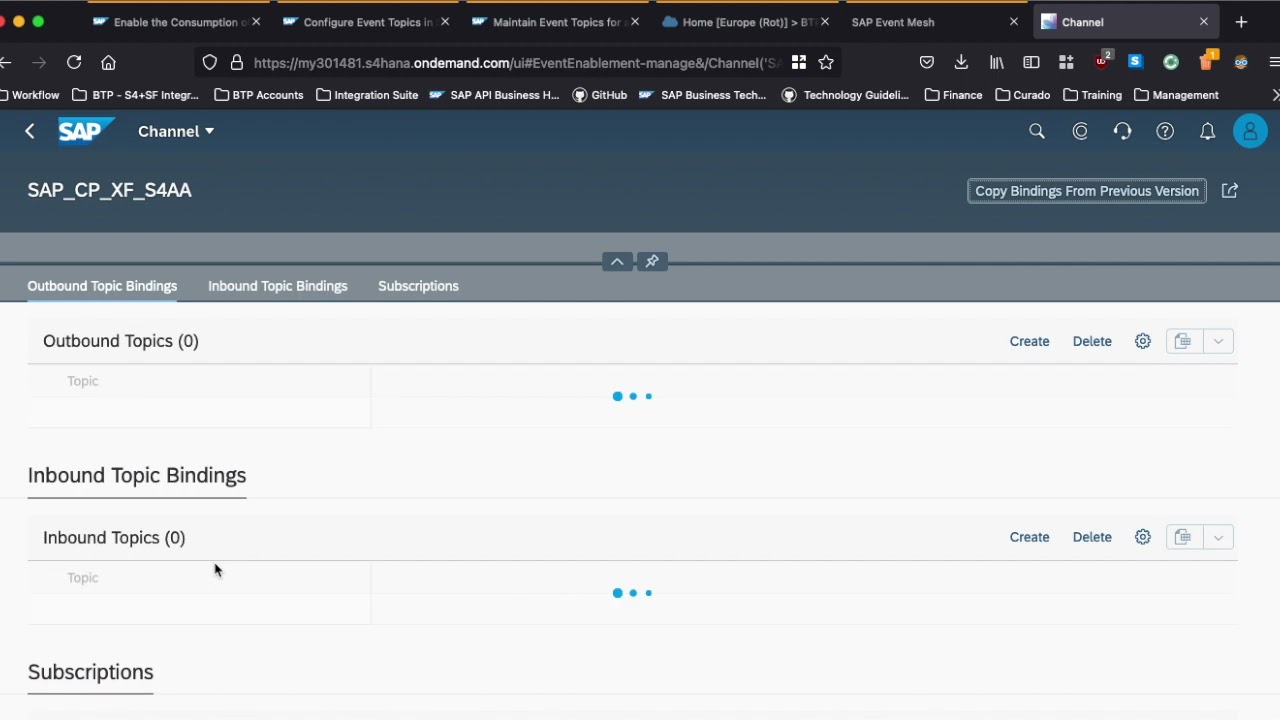
Task: Go back using the SAP shell arrow
Action: tap(30, 131)
